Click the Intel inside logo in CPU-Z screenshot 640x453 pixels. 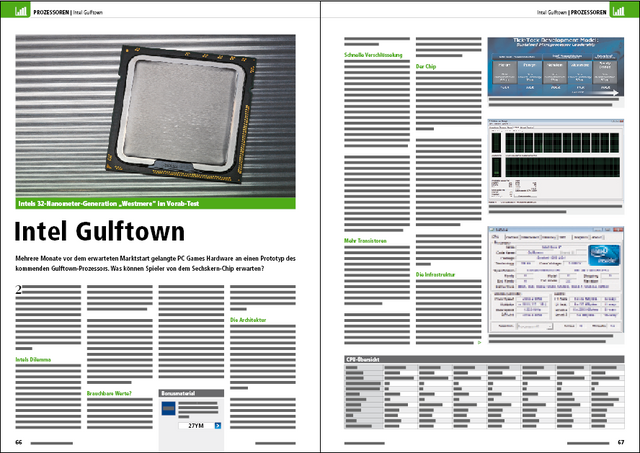pos(604,255)
